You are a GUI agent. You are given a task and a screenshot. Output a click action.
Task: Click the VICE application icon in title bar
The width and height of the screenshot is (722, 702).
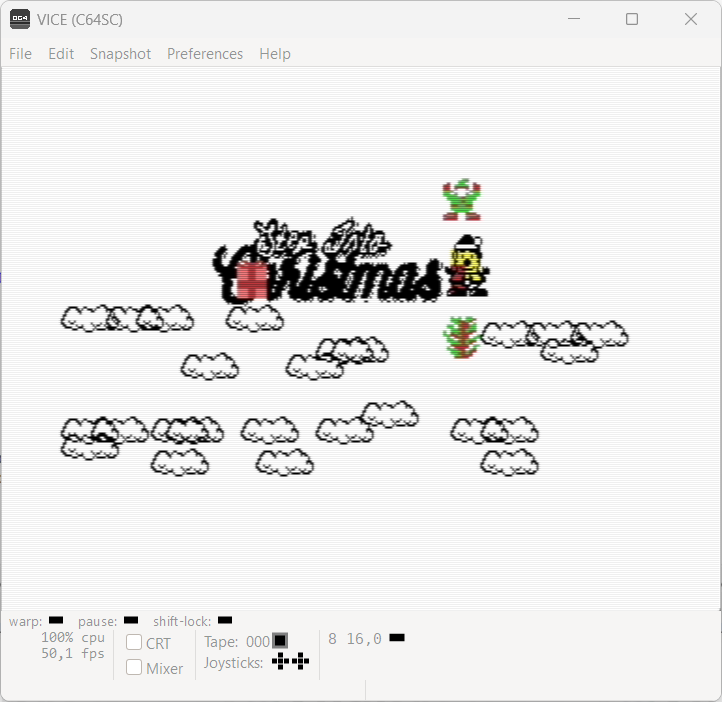[20, 19]
